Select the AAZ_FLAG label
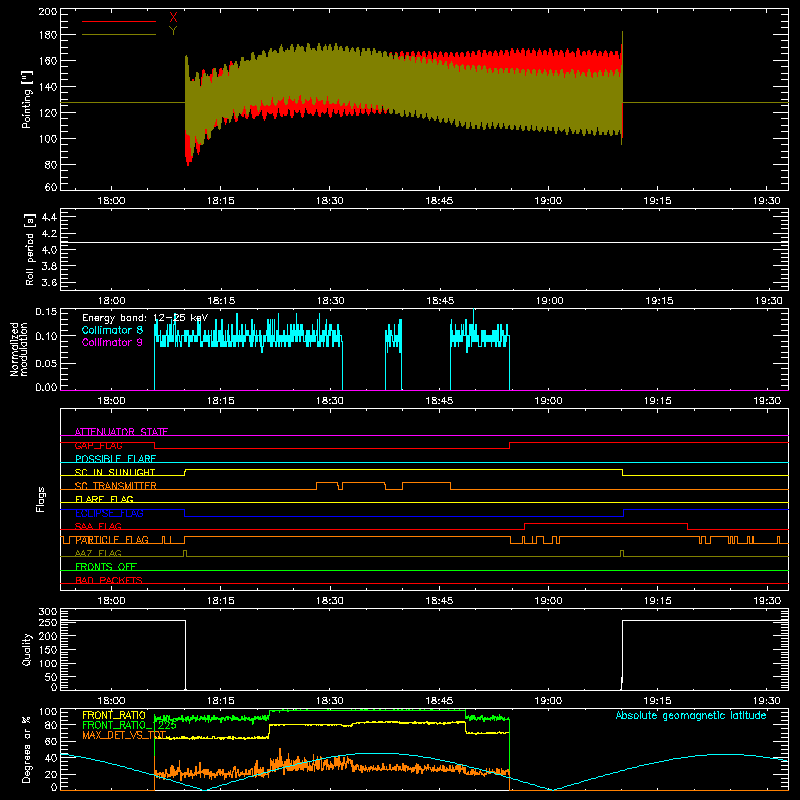The image size is (800, 800). (98, 554)
